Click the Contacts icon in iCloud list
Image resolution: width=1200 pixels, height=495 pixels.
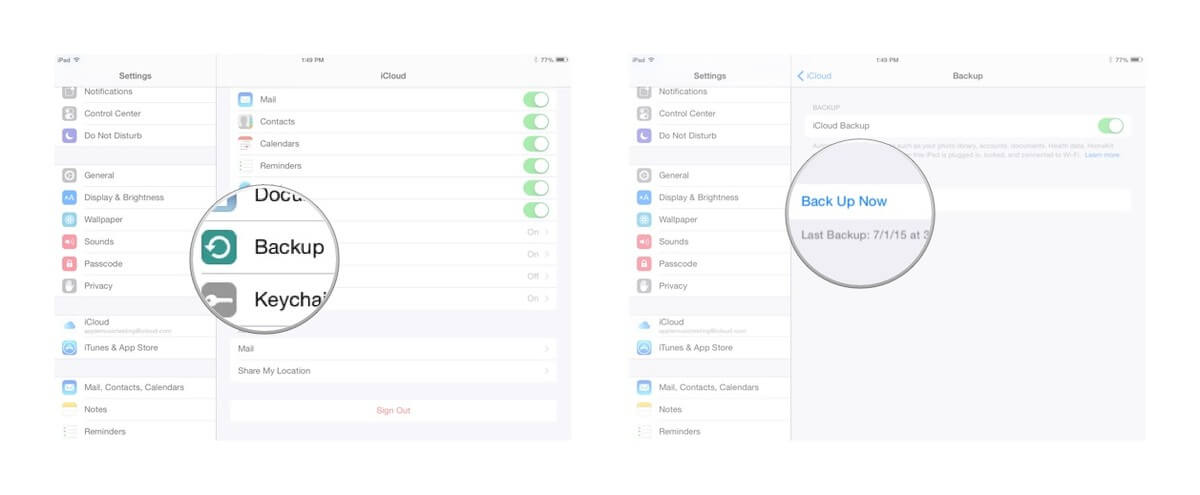coord(245,122)
